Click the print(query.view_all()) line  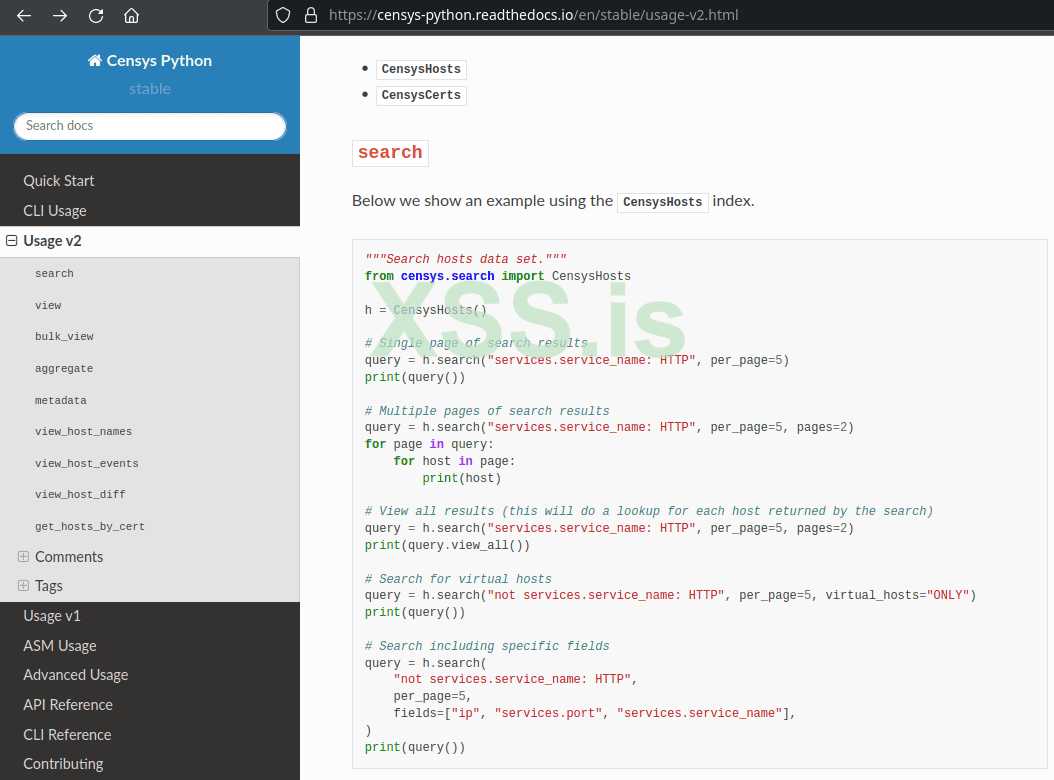(x=448, y=545)
